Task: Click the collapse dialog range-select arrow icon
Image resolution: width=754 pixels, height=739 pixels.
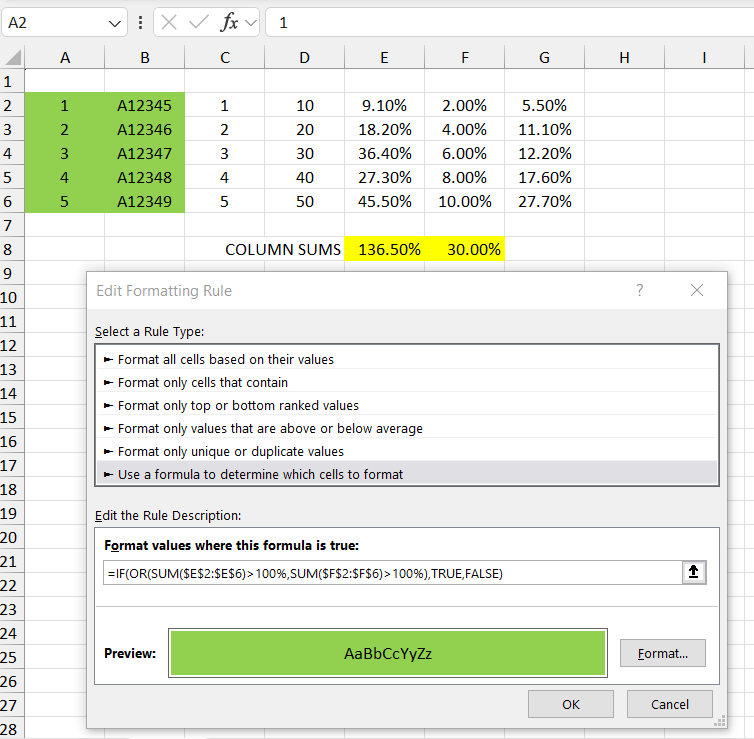Action: 693,572
